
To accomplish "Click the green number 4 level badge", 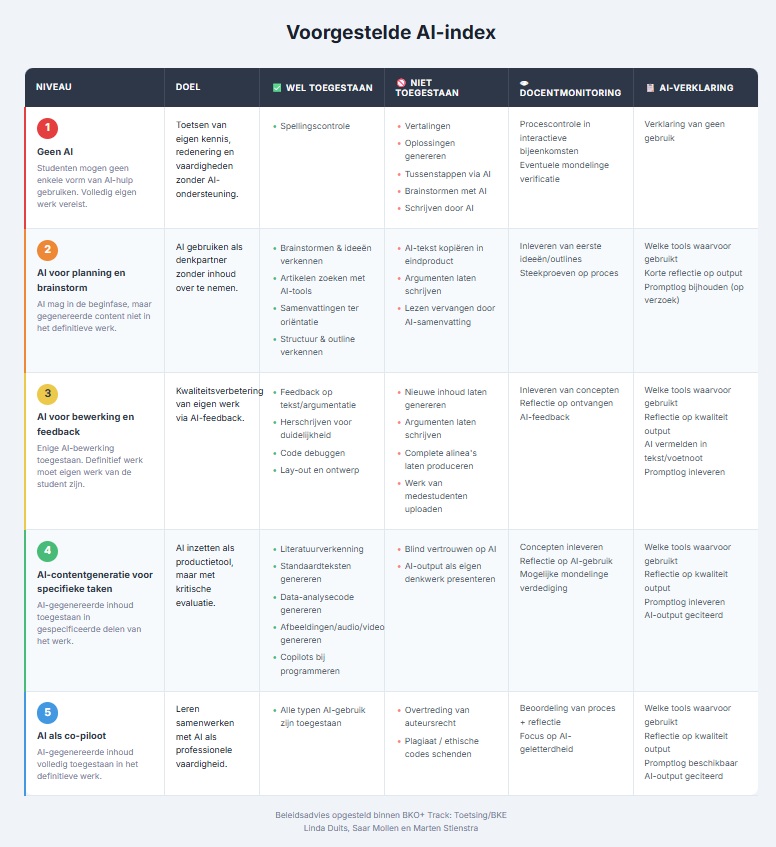I will click(x=47, y=551).
